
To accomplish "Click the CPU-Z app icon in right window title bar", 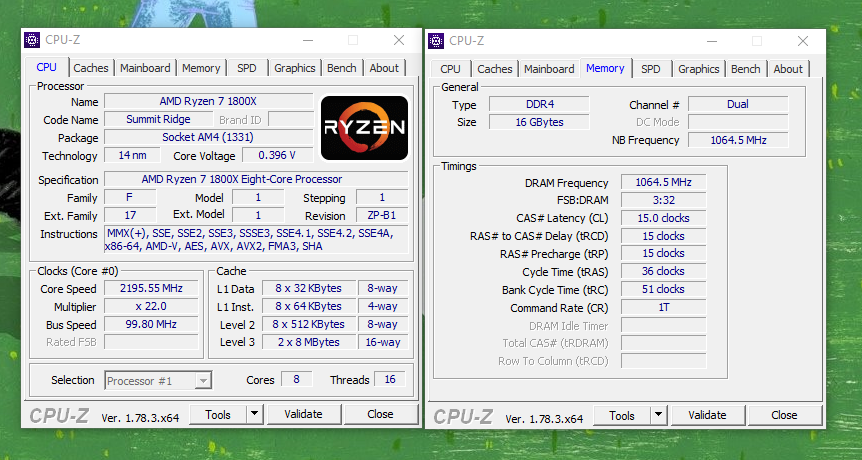I will 436,41.
